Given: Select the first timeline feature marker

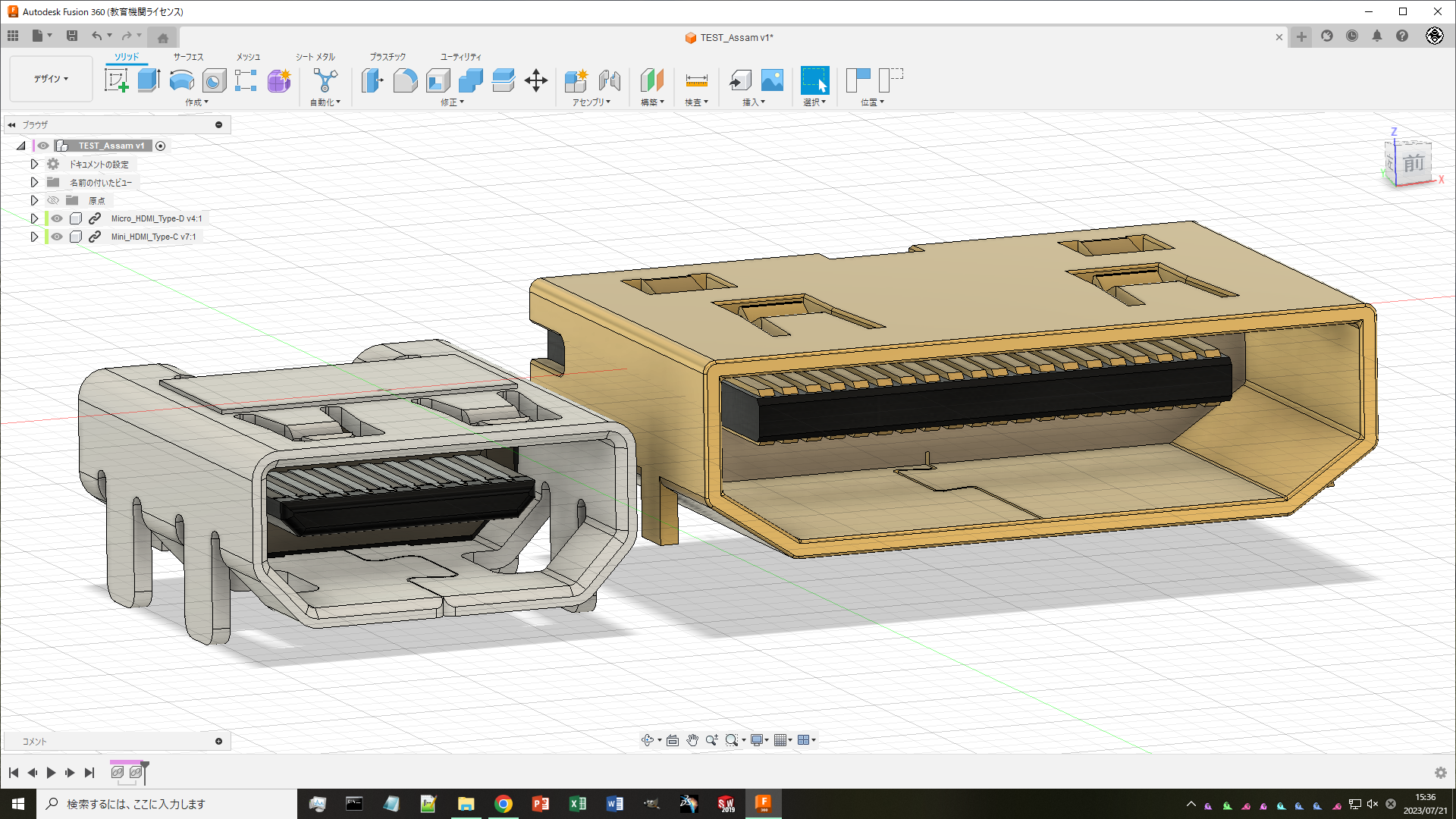Looking at the screenshot, I should click(118, 772).
